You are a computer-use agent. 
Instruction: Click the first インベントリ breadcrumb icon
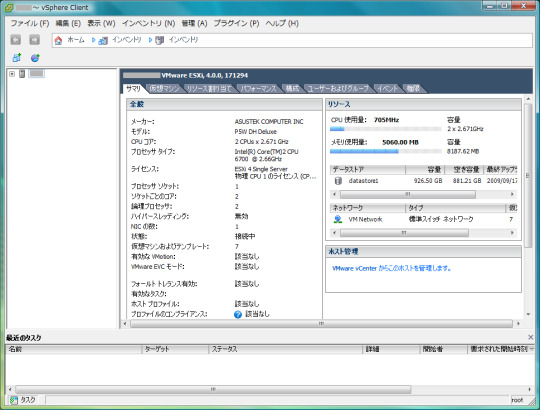coord(103,41)
